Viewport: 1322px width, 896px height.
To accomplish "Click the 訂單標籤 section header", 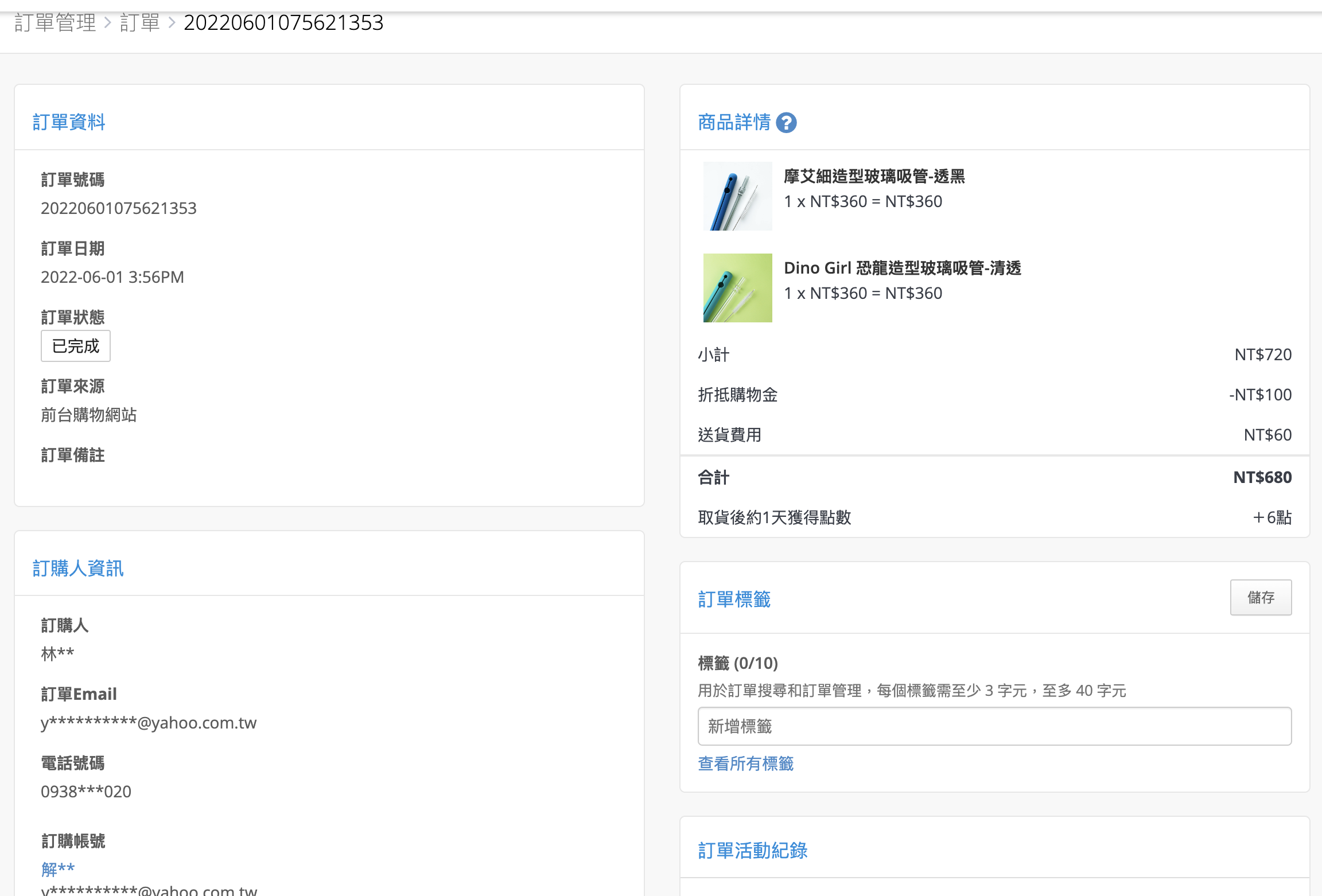I will tap(734, 599).
